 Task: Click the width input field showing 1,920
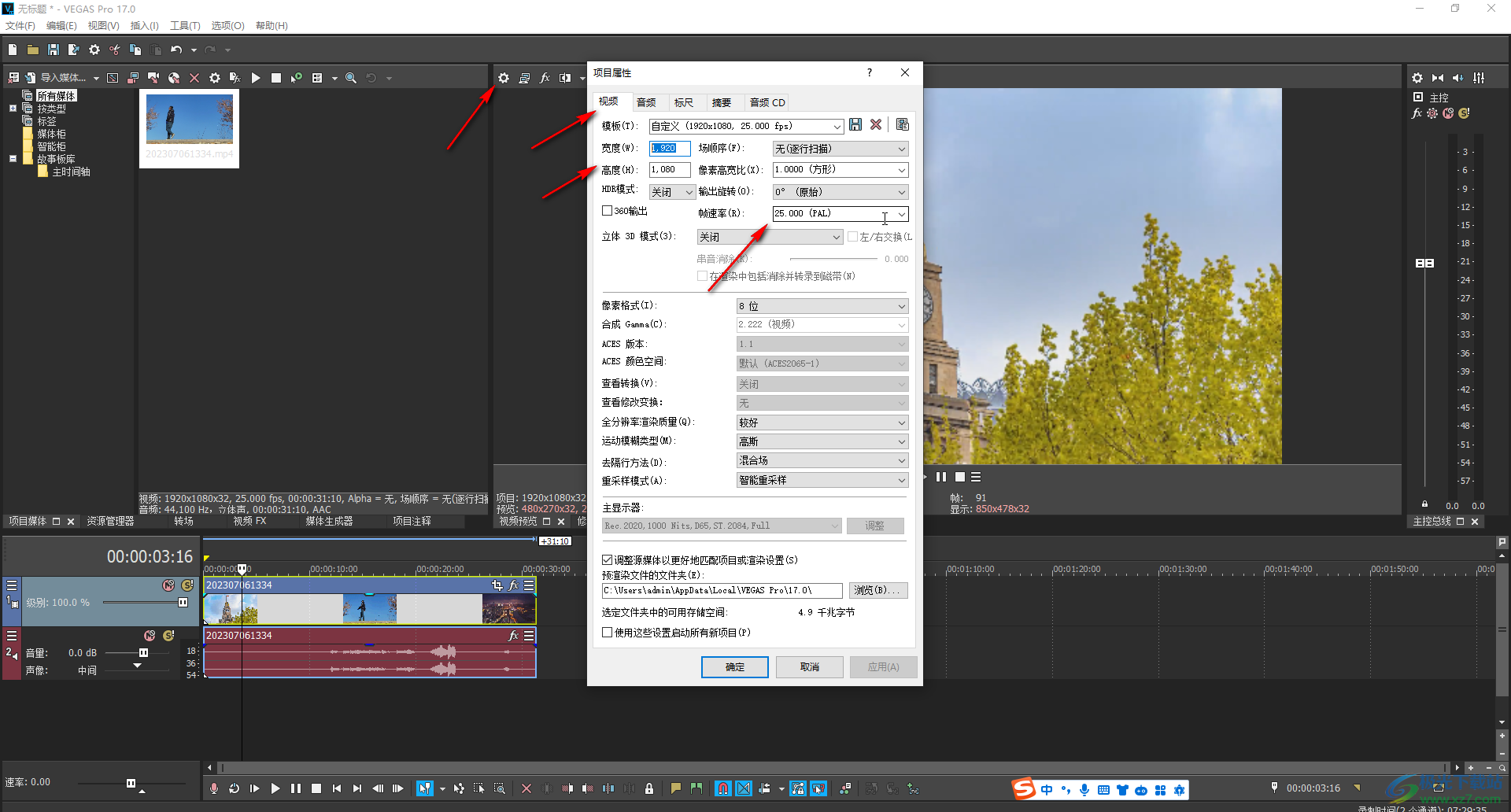(670, 148)
